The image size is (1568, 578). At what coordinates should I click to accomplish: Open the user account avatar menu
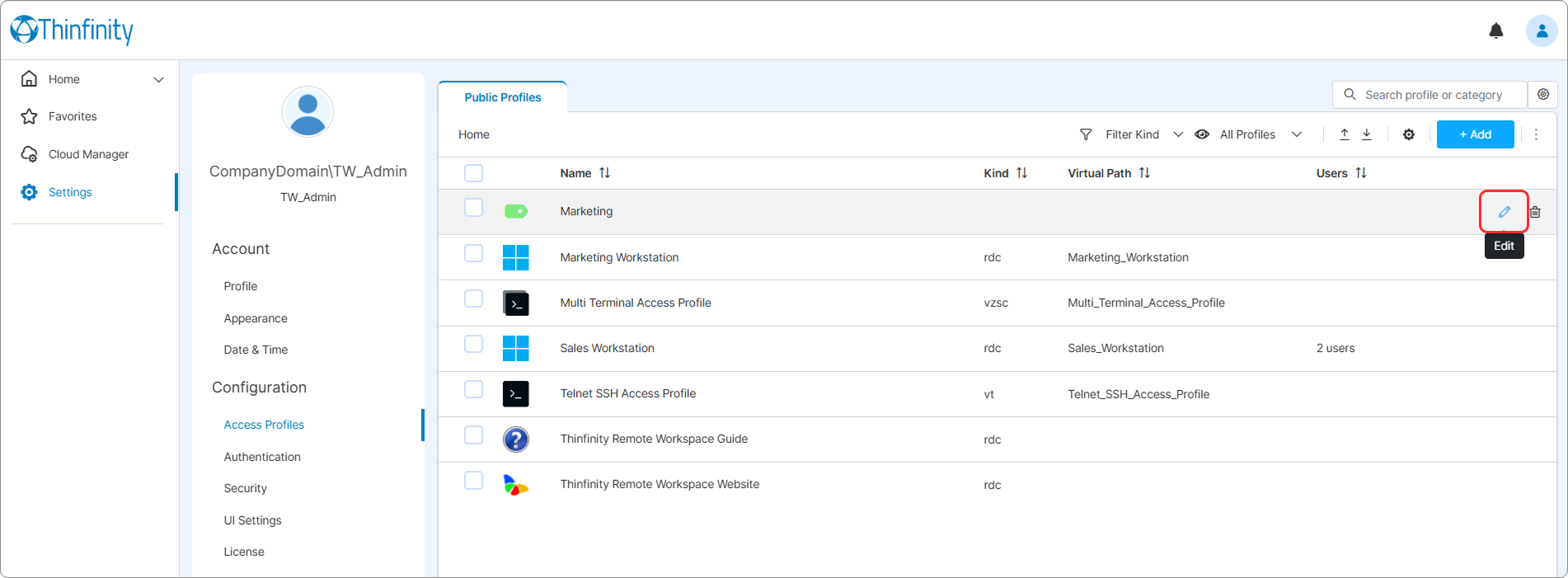[1541, 31]
